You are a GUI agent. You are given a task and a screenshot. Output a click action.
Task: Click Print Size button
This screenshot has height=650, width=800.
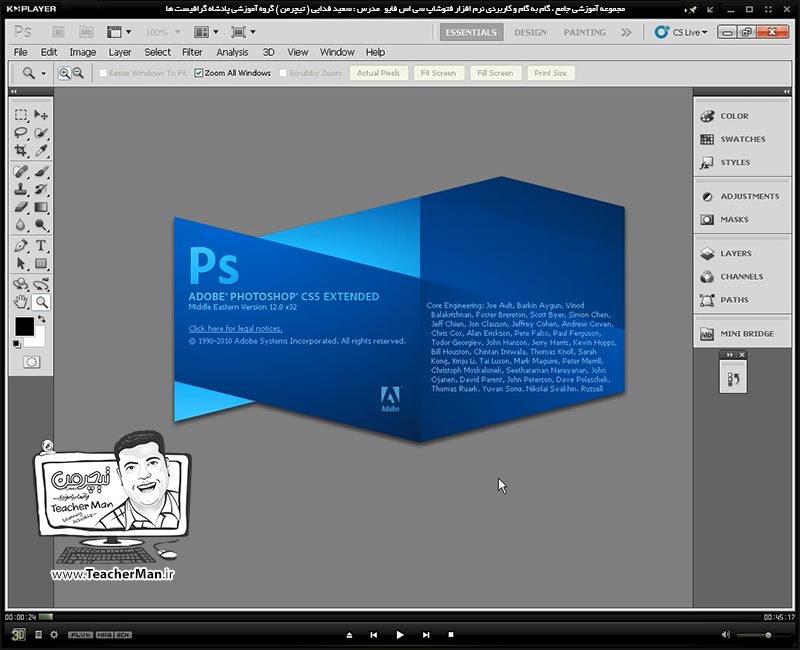pos(551,73)
